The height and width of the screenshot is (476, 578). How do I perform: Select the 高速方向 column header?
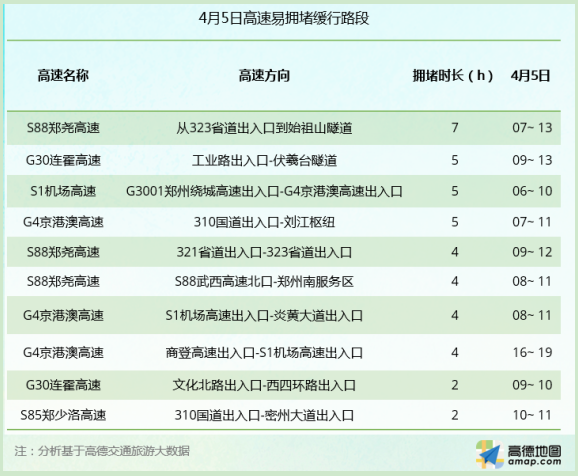click(264, 76)
